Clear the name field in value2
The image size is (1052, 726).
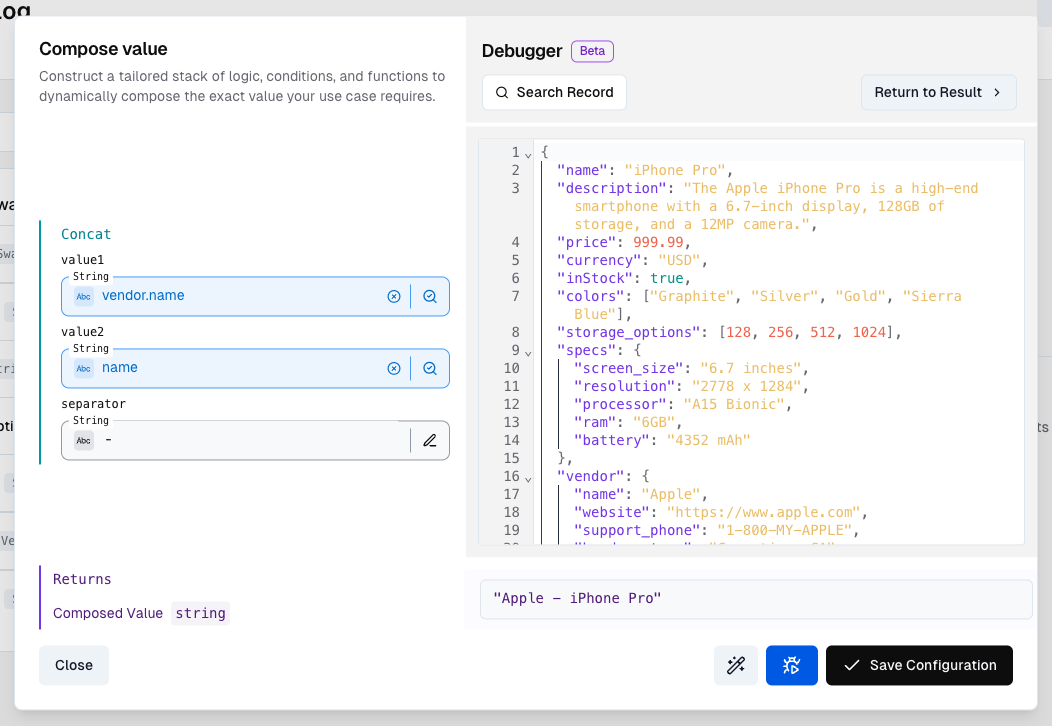pos(394,367)
